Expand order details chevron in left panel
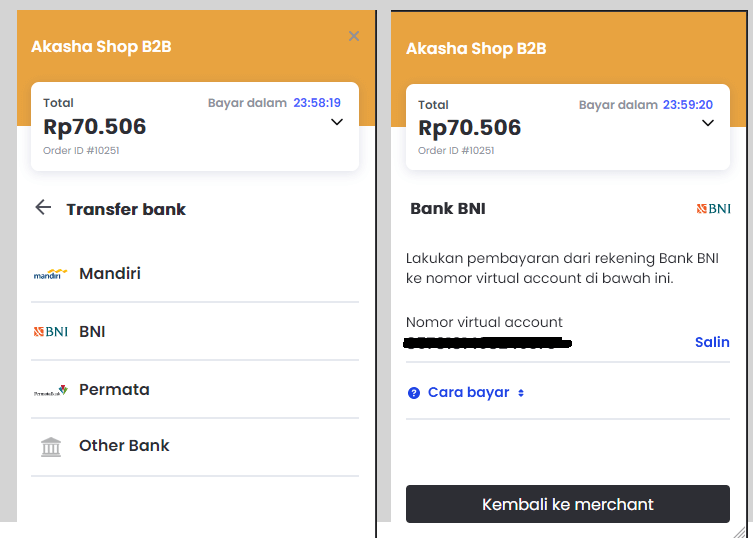 tap(337, 122)
